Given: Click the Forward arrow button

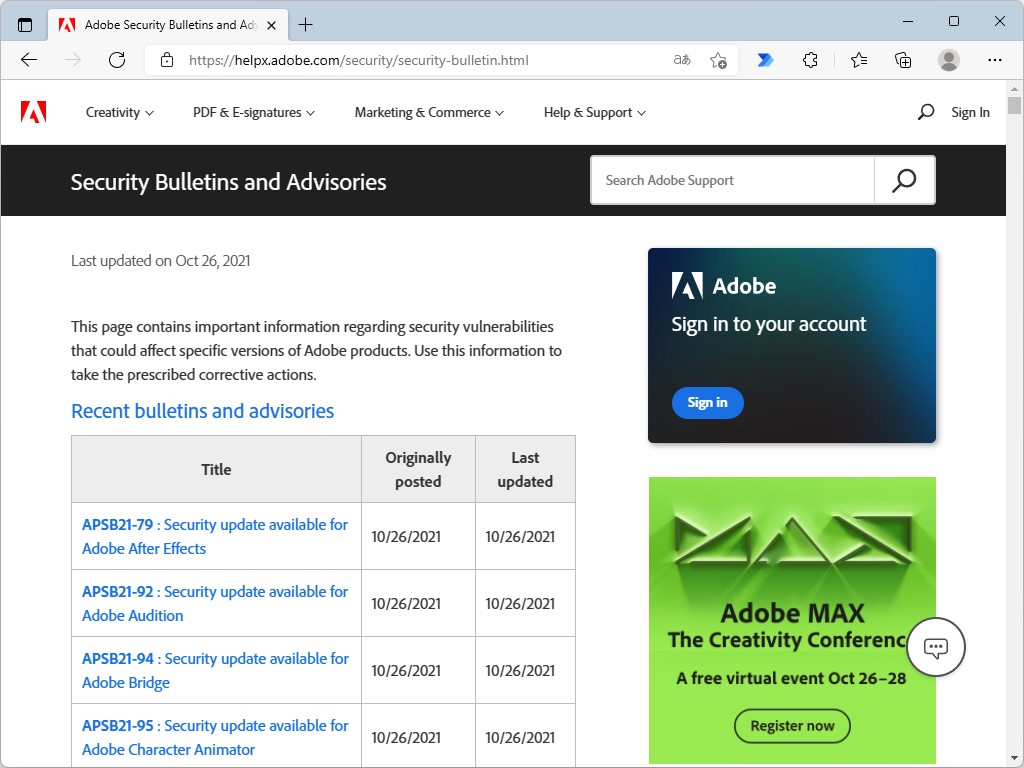Looking at the screenshot, I should (73, 60).
